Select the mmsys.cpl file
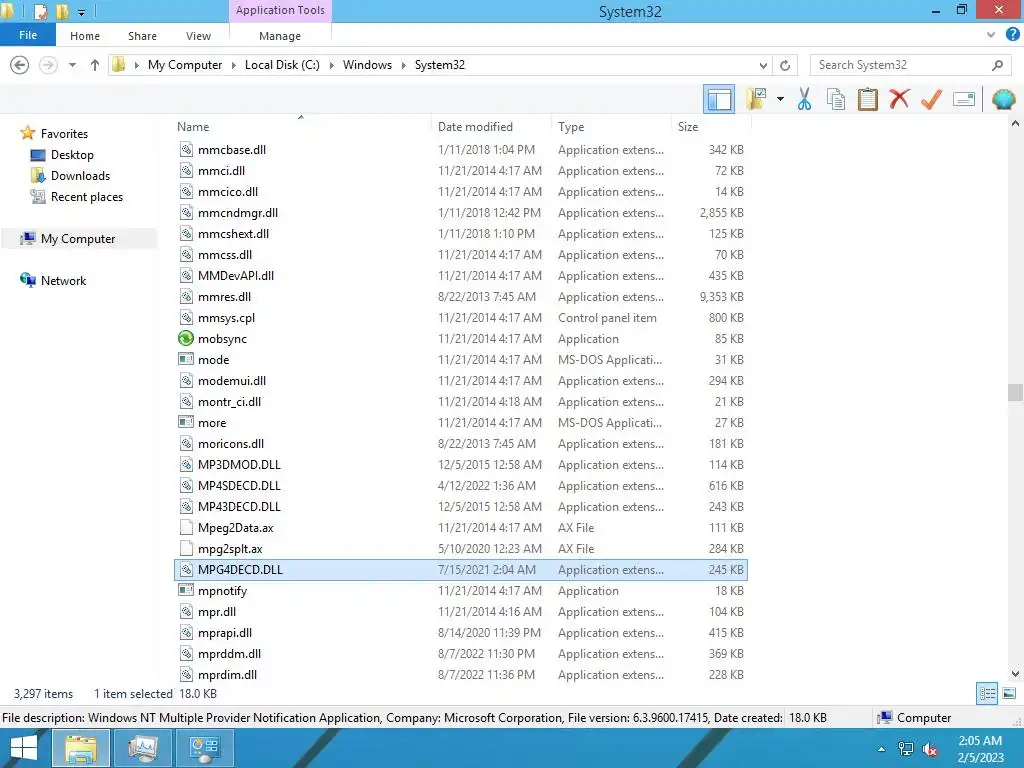 pos(226,317)
